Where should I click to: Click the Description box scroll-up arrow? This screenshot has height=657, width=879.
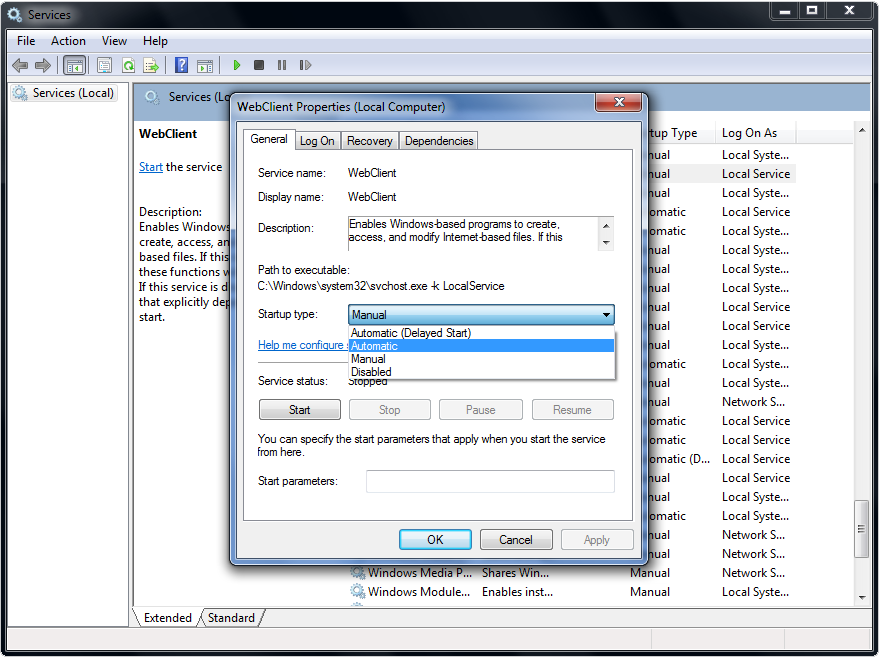pos(606,226)
